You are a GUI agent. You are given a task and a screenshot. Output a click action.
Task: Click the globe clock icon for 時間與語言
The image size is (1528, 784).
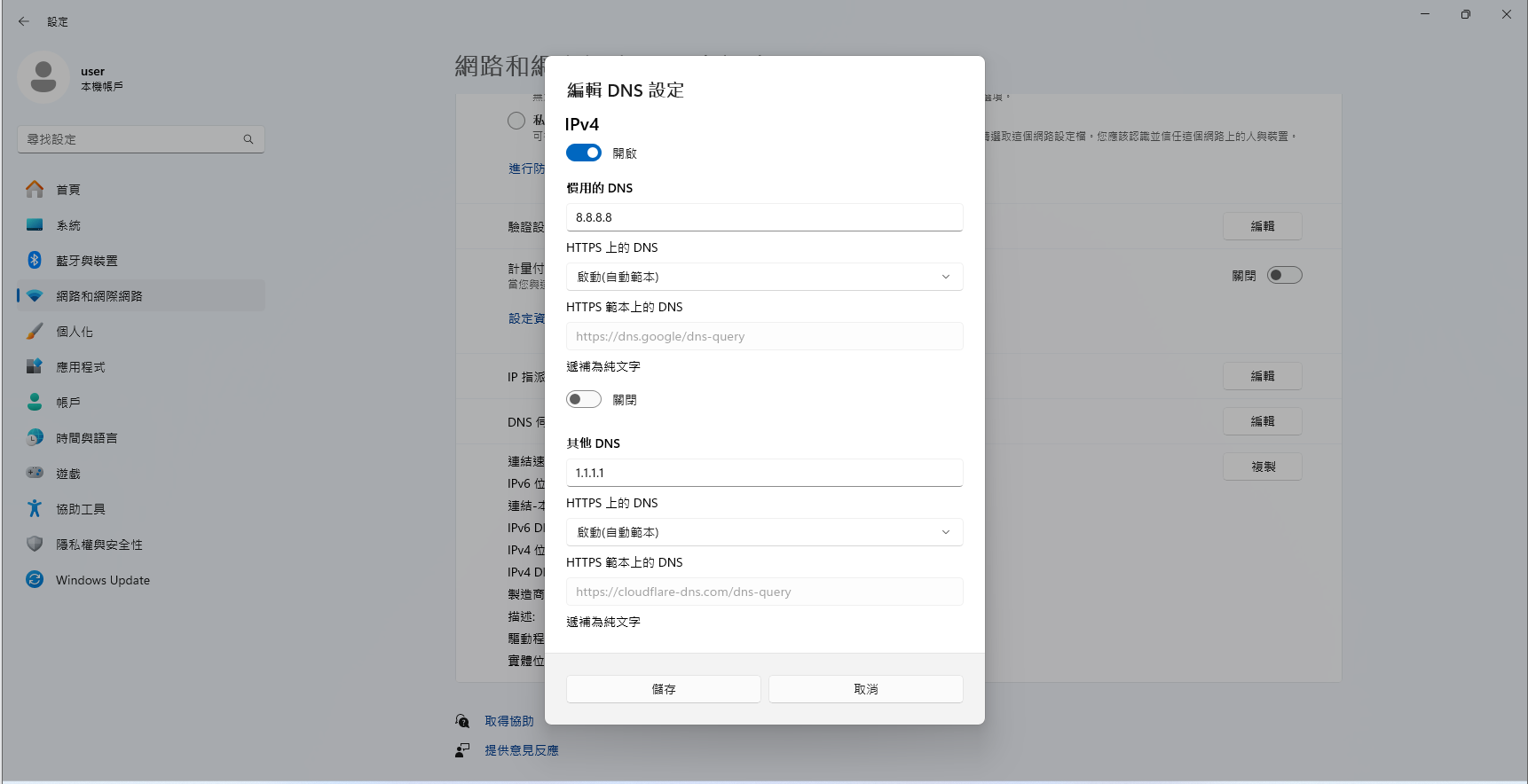tap(35, 437)
